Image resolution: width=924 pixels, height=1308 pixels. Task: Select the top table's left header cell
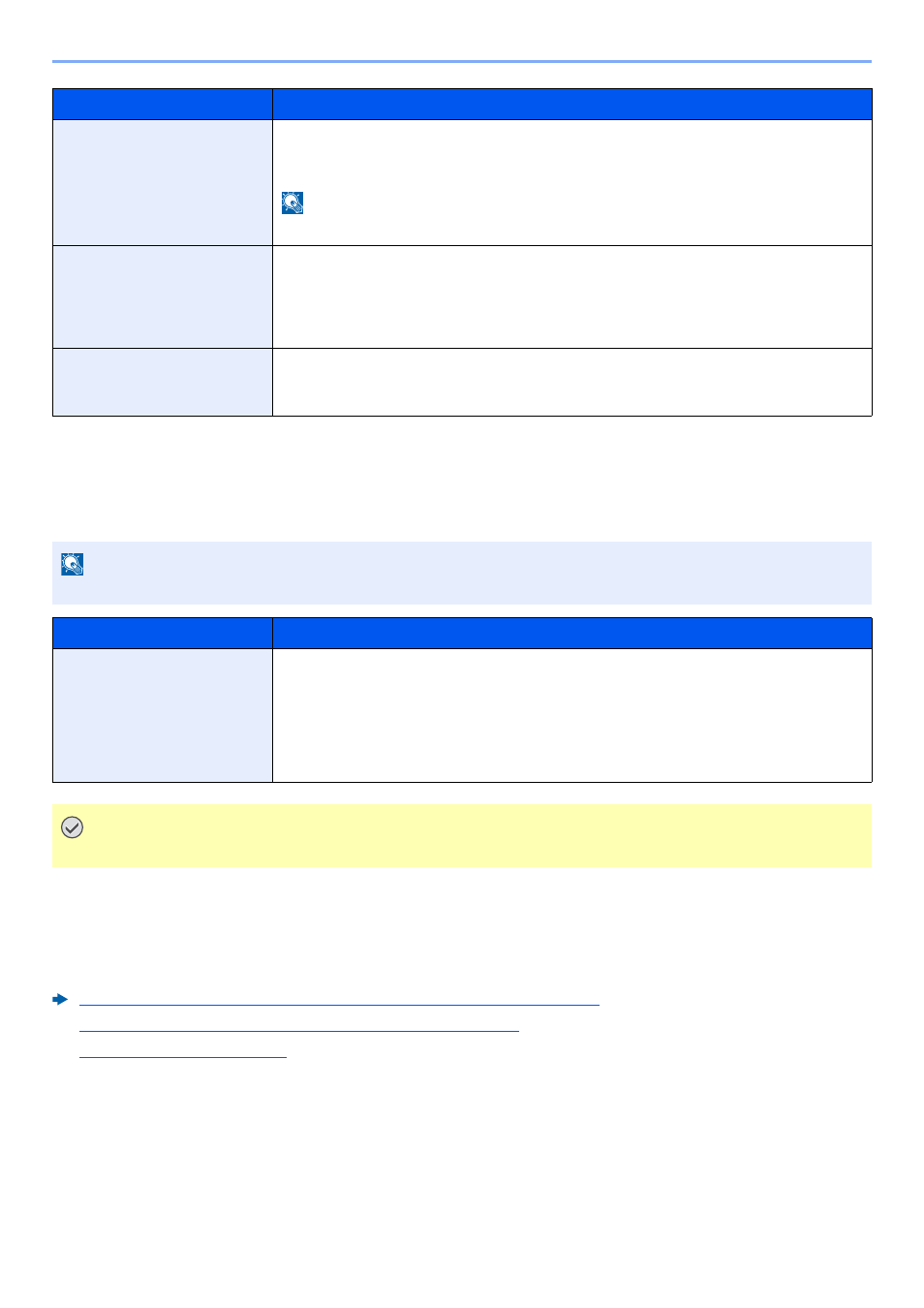point(163,105)
